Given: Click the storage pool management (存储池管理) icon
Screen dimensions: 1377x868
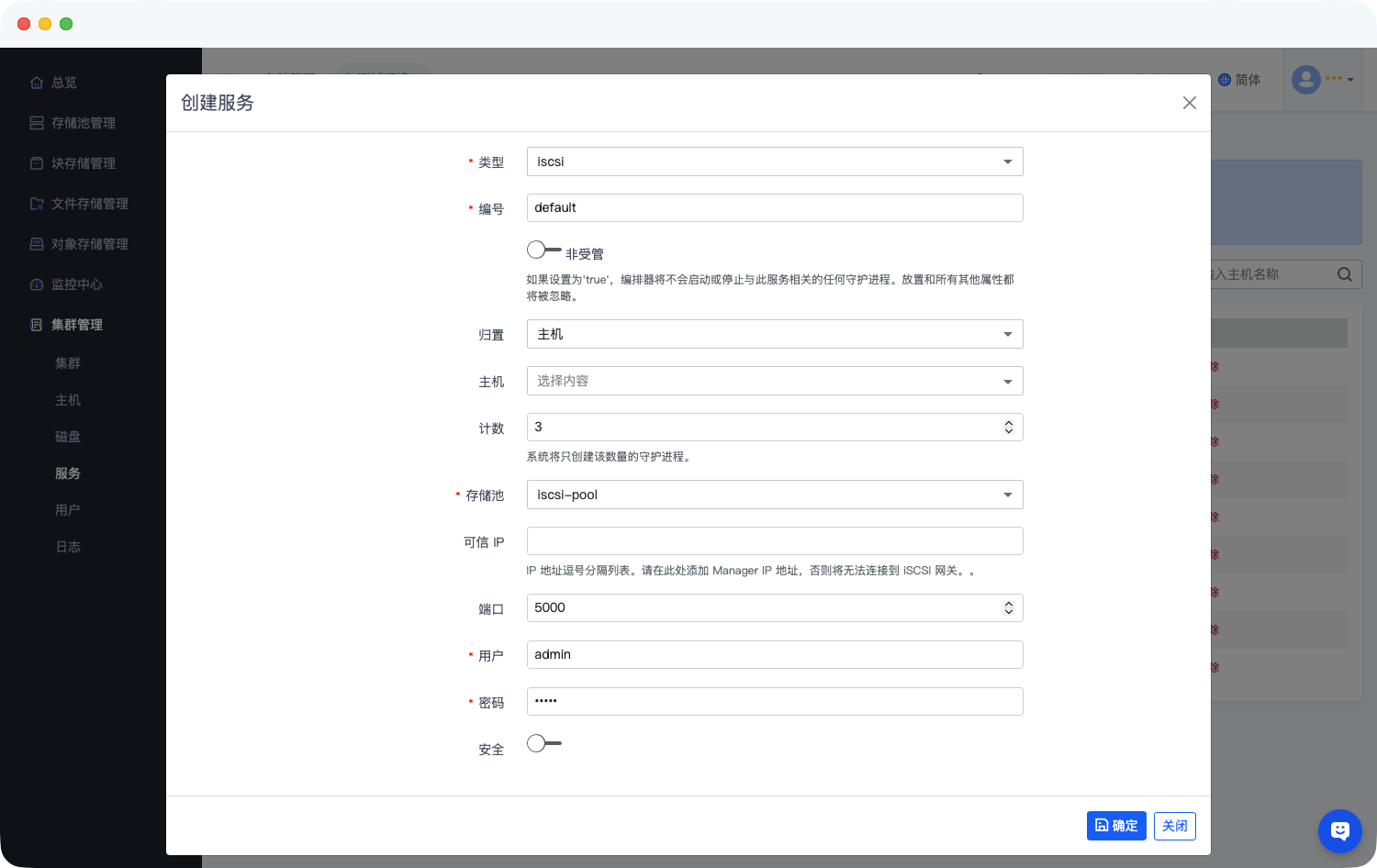Looking at the screenshot, I should point(37,123).
